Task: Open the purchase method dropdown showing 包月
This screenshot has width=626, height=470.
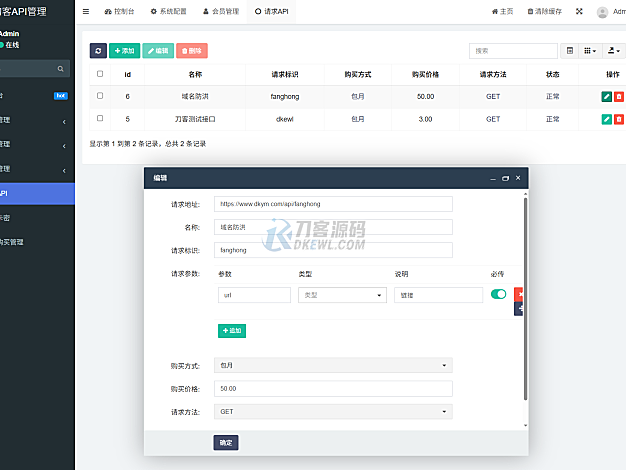Action: pyautogui.click(x=333, y=365)
